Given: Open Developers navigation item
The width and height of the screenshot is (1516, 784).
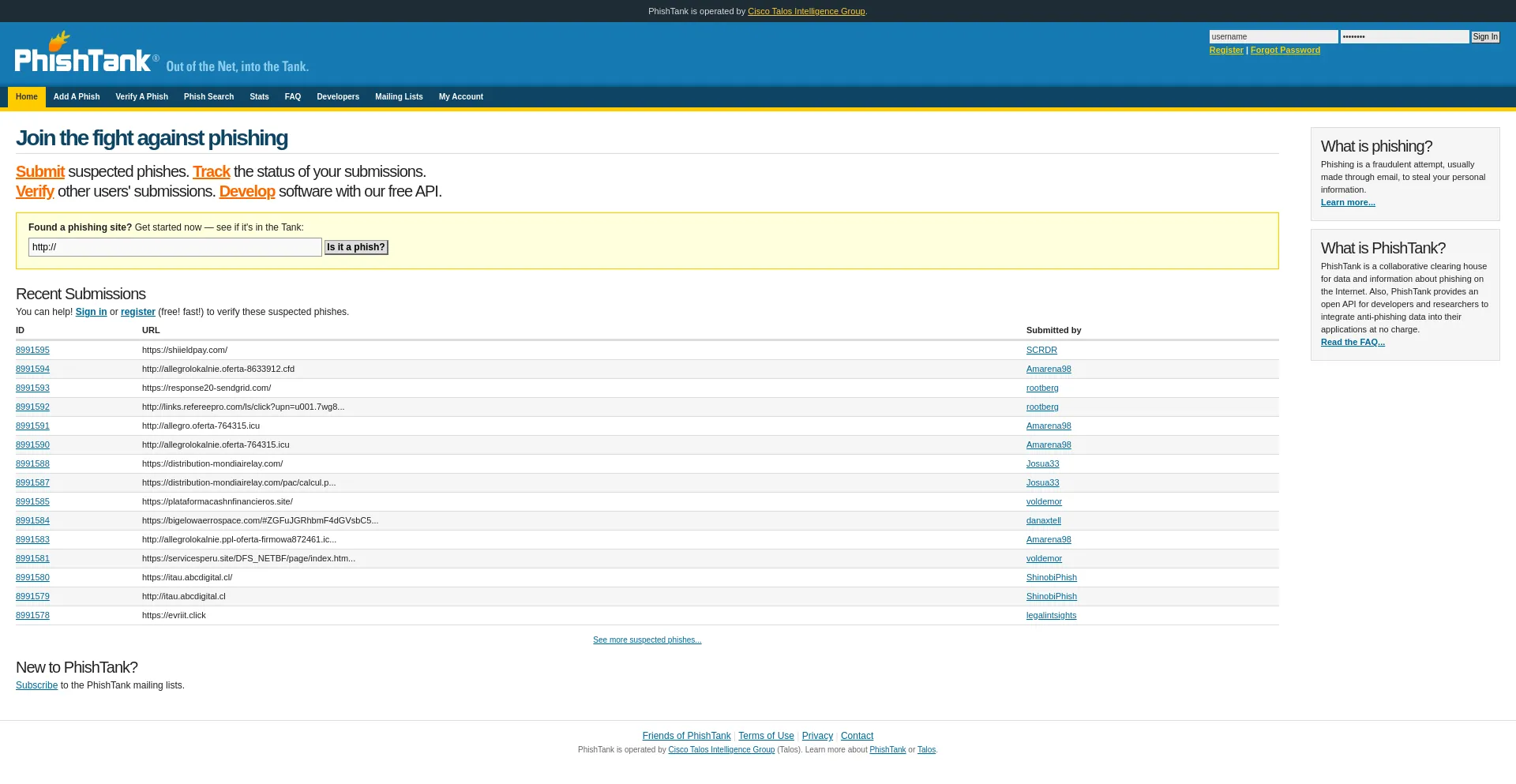Looking at the screenshot, I should click(x=338, y=97).
